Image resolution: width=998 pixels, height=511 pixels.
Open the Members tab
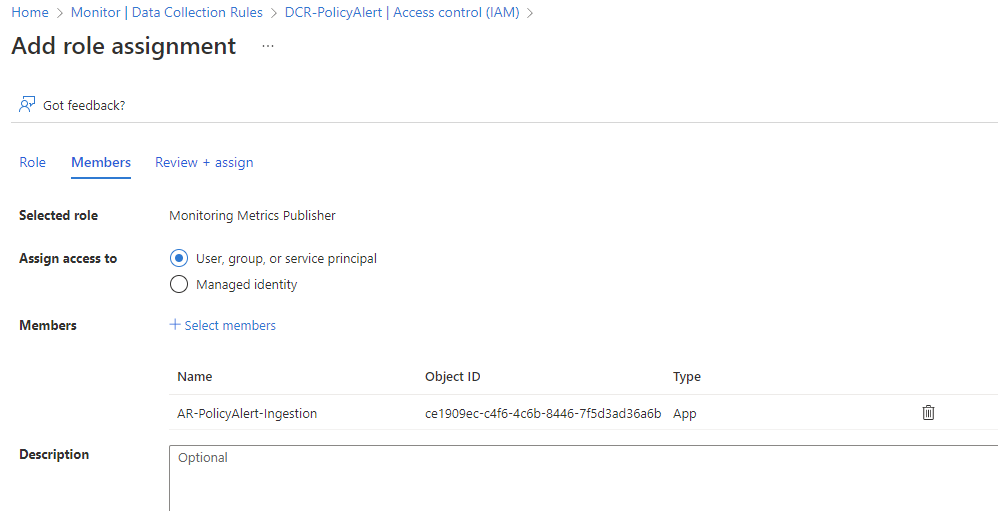[x=101, y=162]
